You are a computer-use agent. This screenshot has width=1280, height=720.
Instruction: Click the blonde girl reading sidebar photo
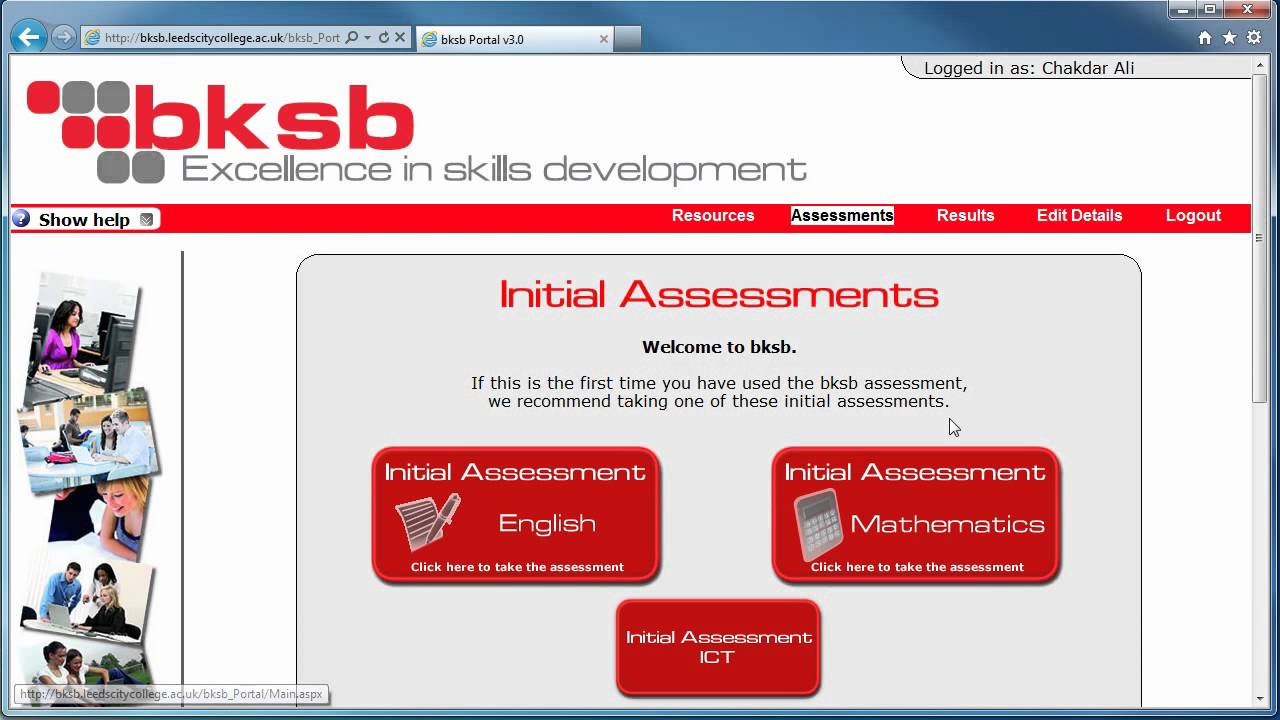pos(99,516)
